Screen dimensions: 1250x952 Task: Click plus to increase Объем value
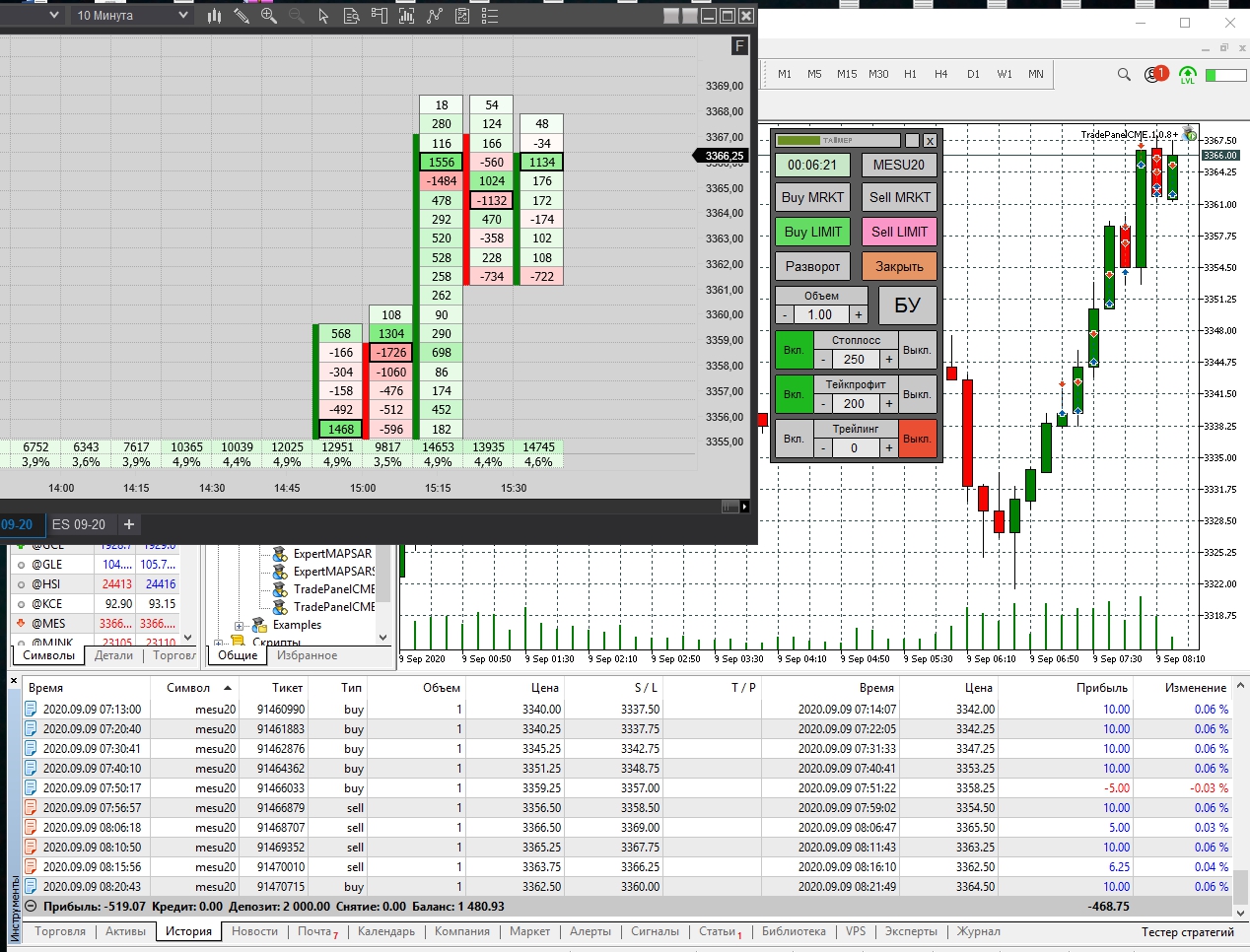tap(859, 314)
